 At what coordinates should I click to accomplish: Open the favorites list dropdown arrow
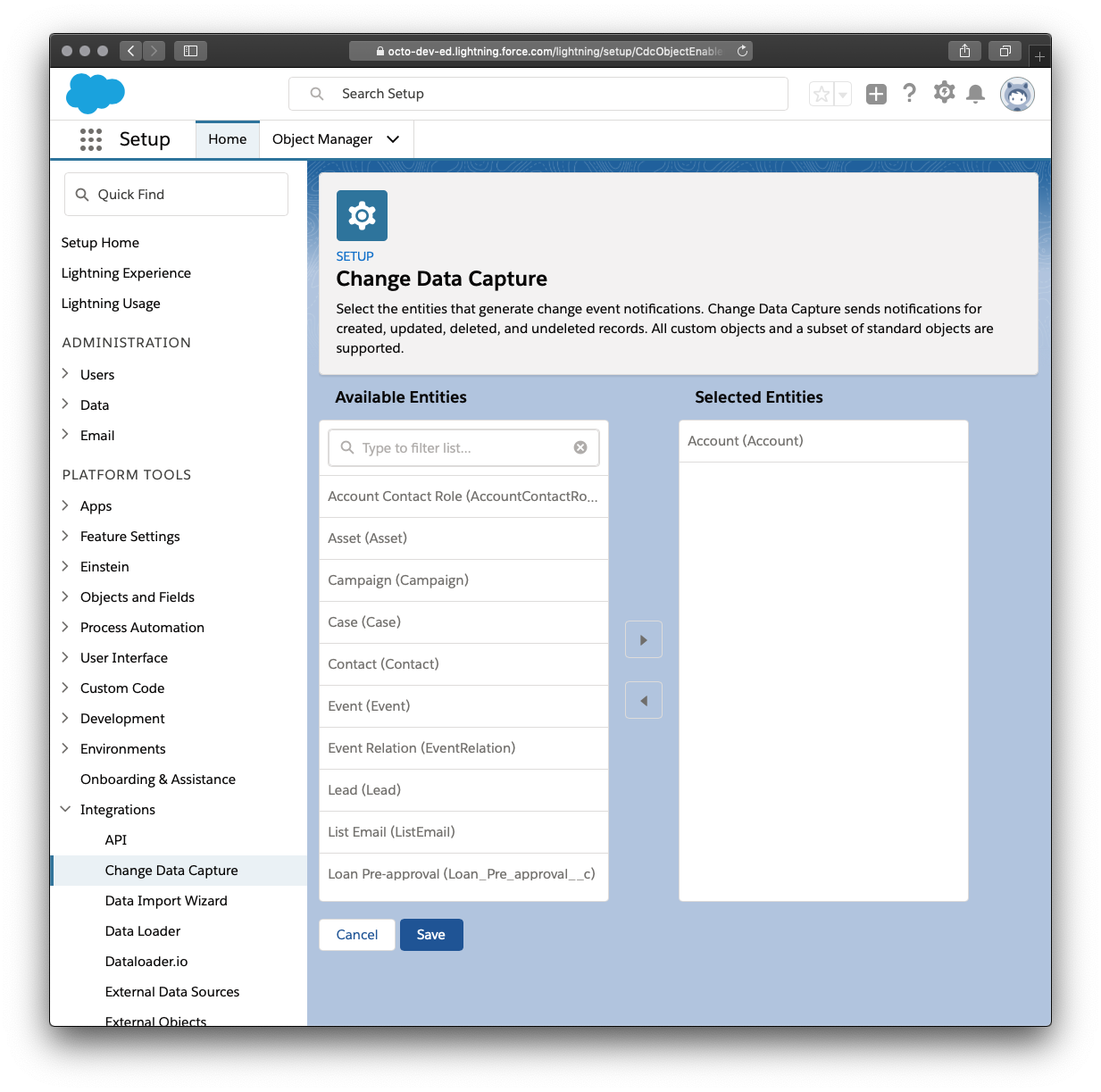tap(842, 94)
